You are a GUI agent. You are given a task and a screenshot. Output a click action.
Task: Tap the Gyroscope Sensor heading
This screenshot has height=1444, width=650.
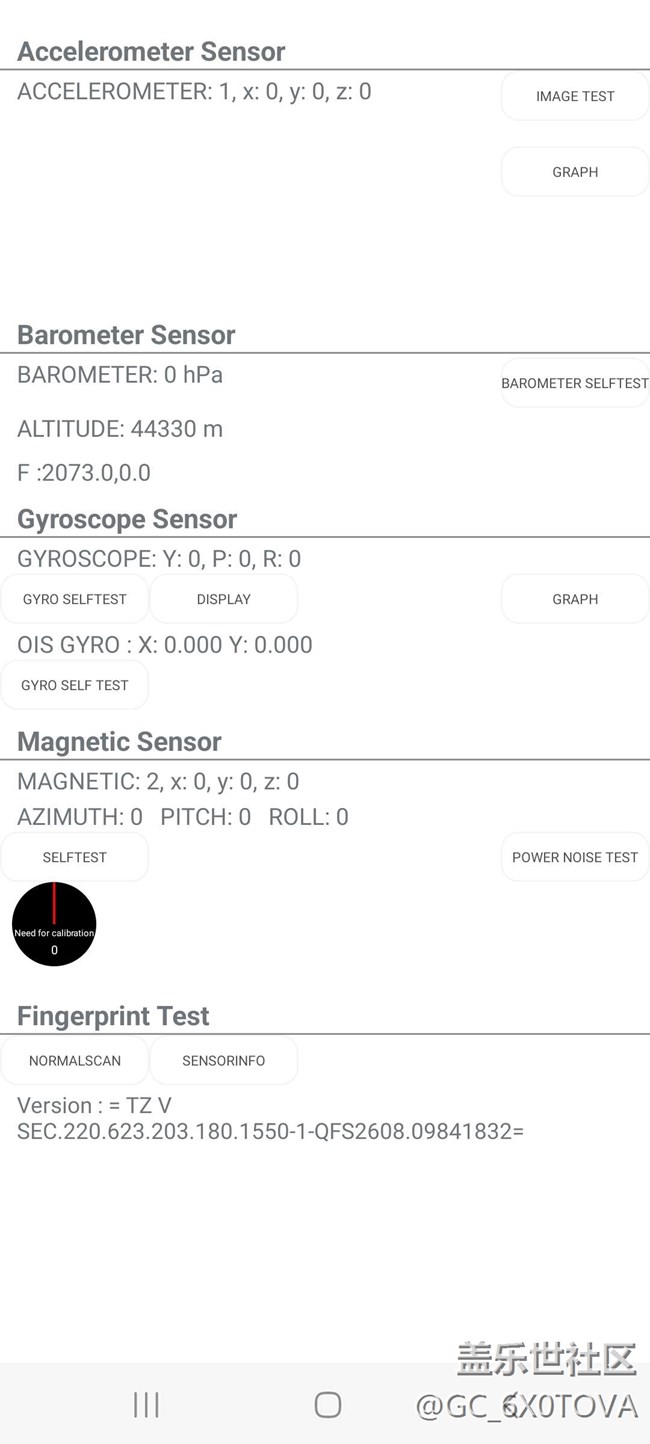click(127, 519)
